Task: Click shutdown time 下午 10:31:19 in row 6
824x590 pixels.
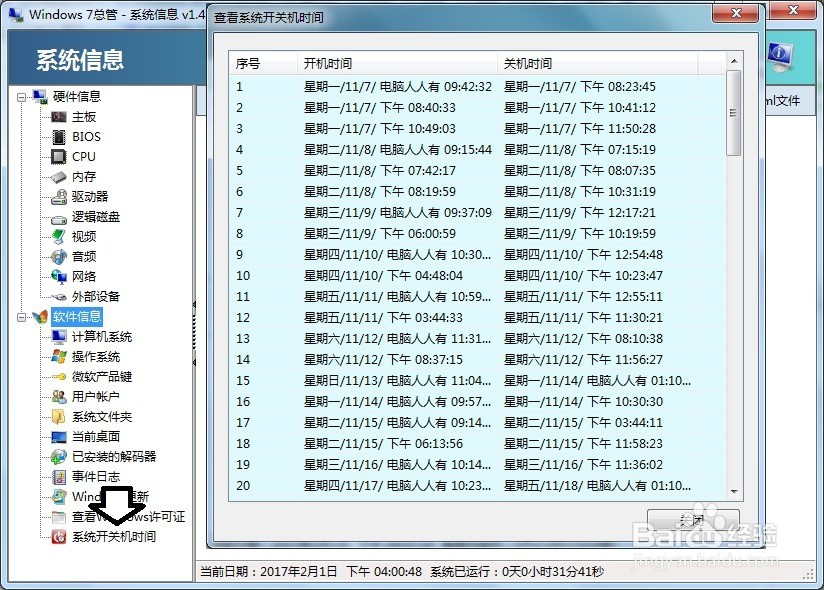Action: pos(580,192)
